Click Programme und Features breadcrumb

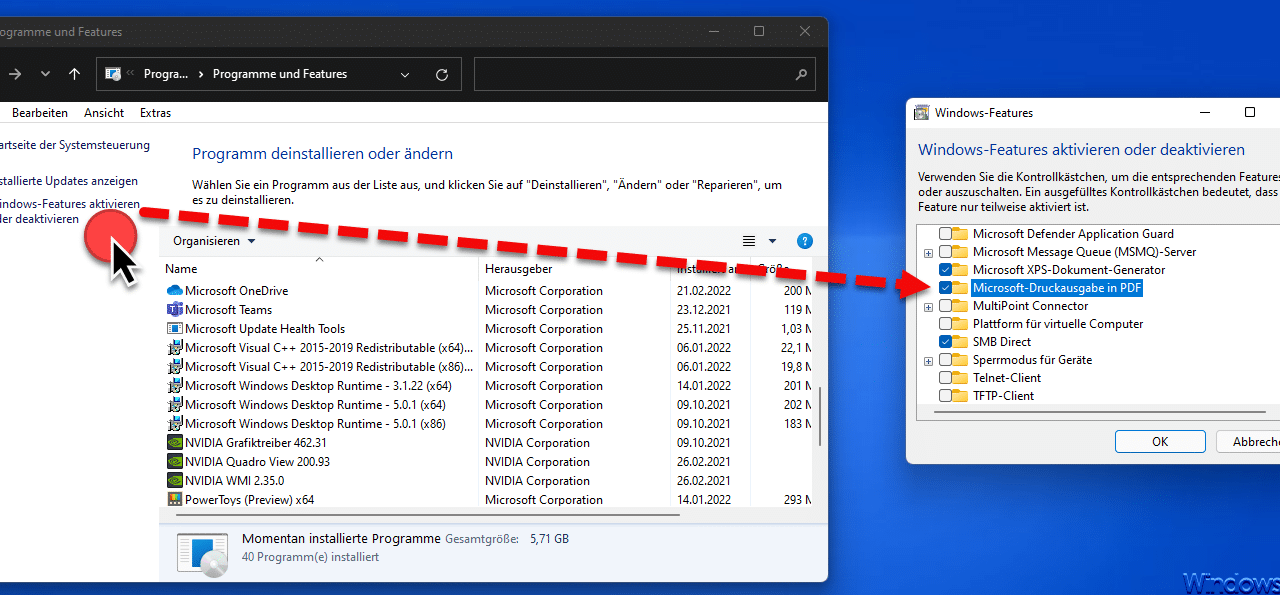pos(280,74)
